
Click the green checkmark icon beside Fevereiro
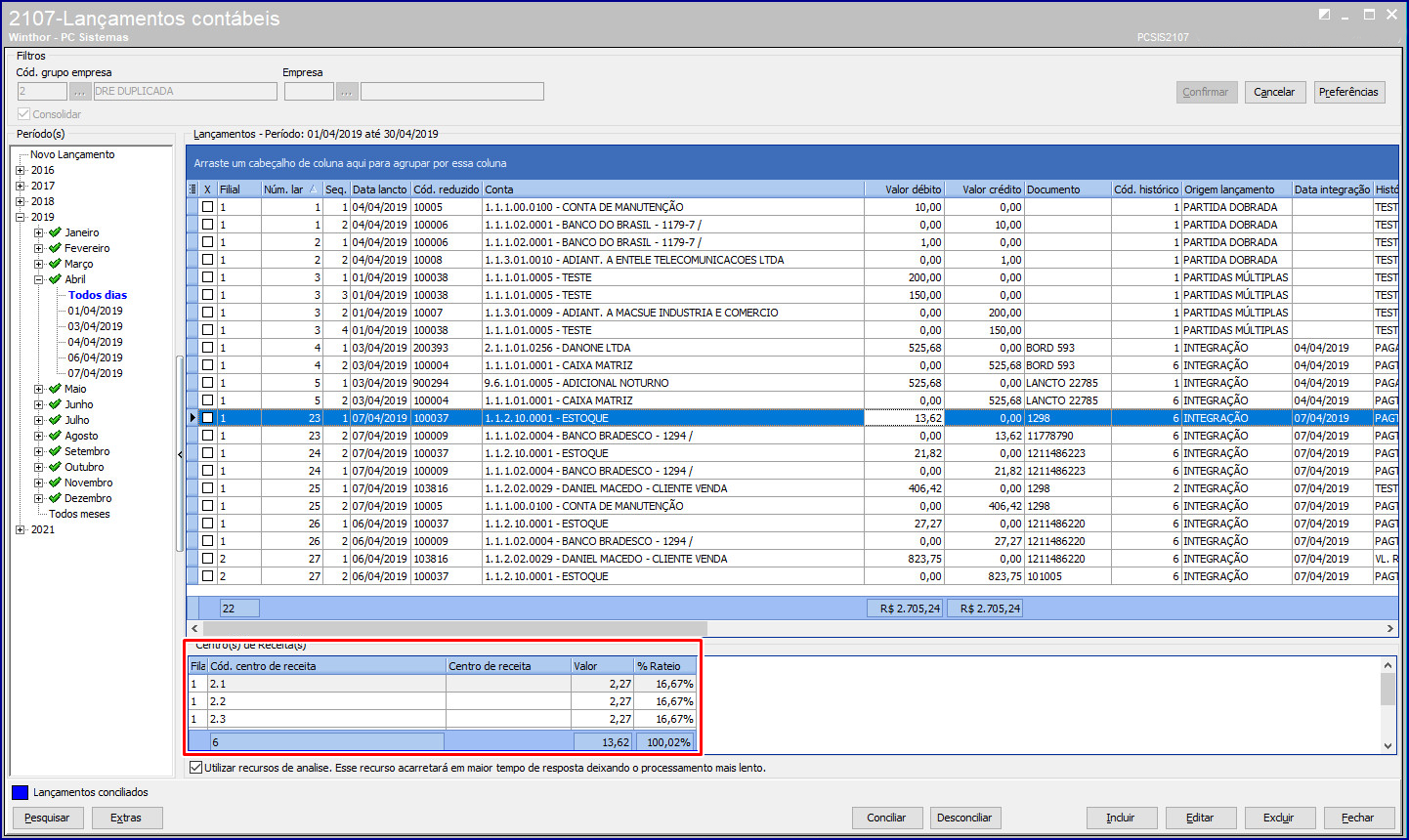pyautogui.click(x=55, y=248)
